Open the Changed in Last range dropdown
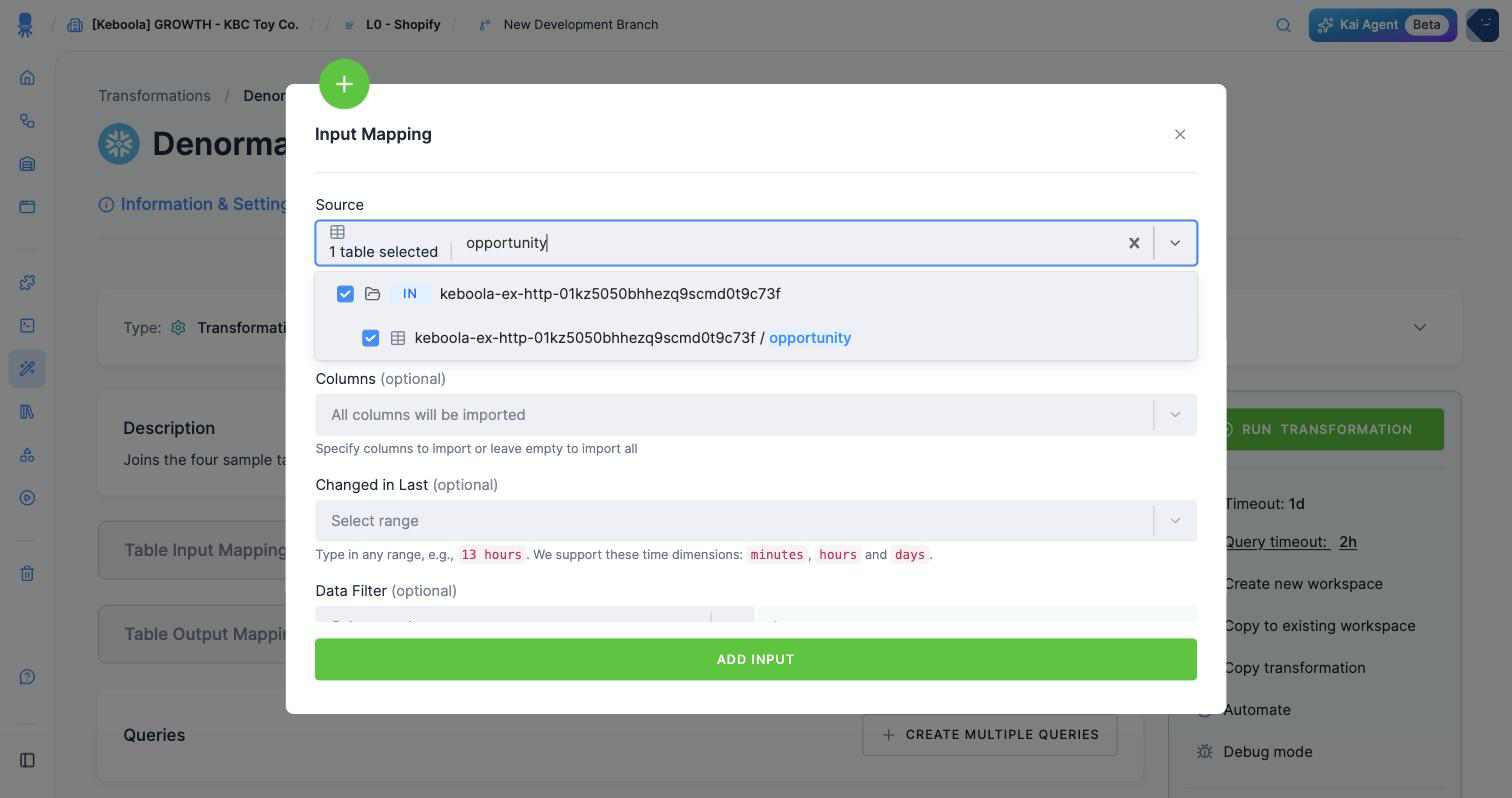 756,521
